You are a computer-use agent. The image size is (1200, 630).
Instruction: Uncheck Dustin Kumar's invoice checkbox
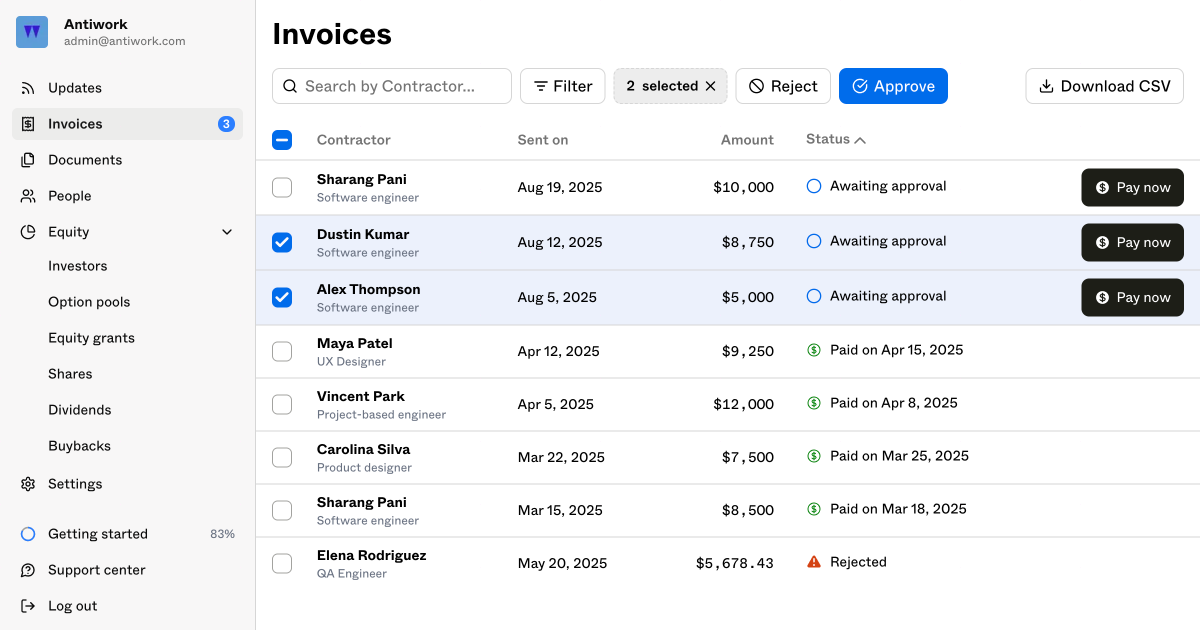282,242
